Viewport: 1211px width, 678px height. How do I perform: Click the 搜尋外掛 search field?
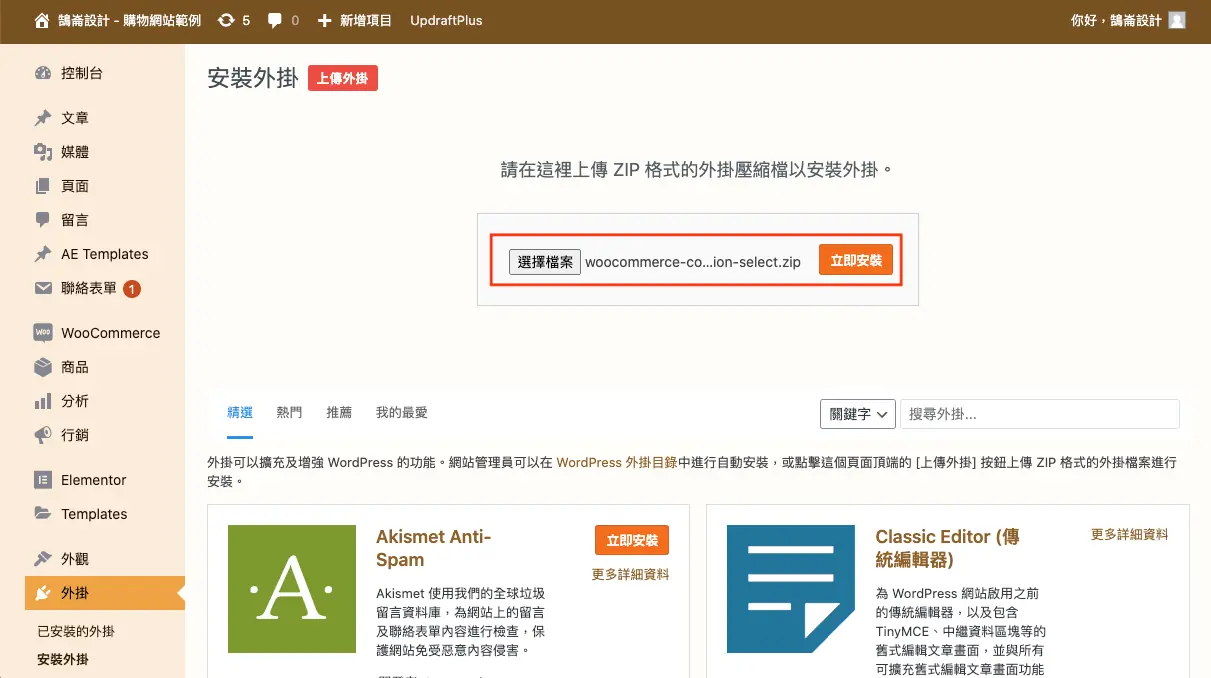coord(1039,414)
